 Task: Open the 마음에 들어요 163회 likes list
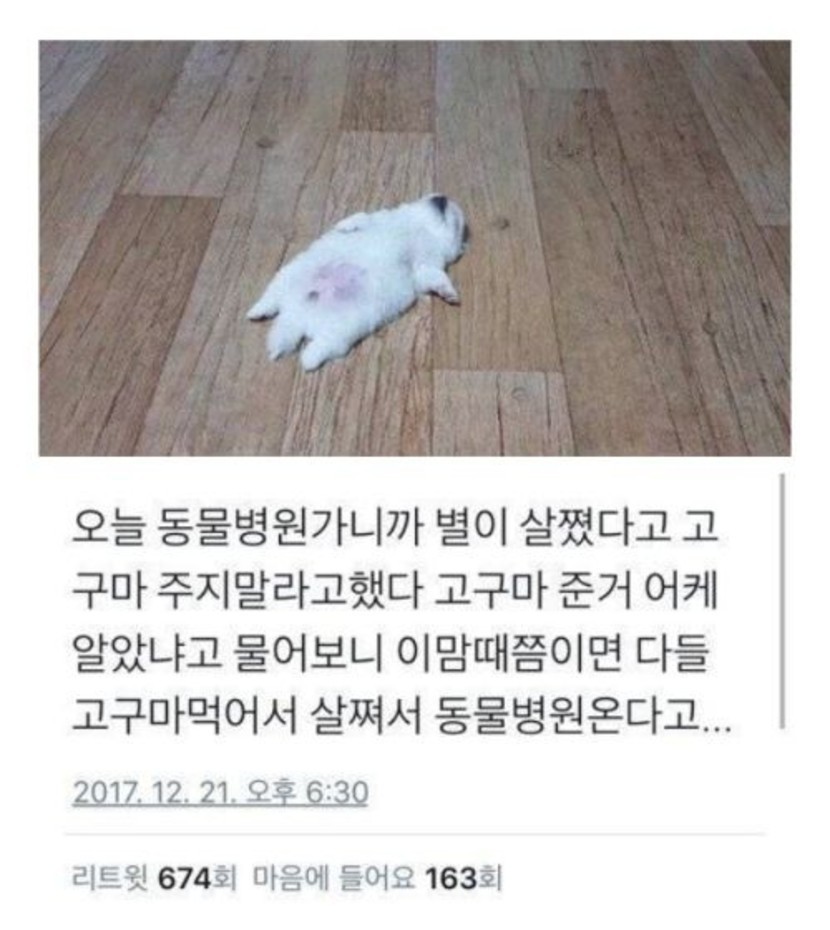tap(378, 878)
